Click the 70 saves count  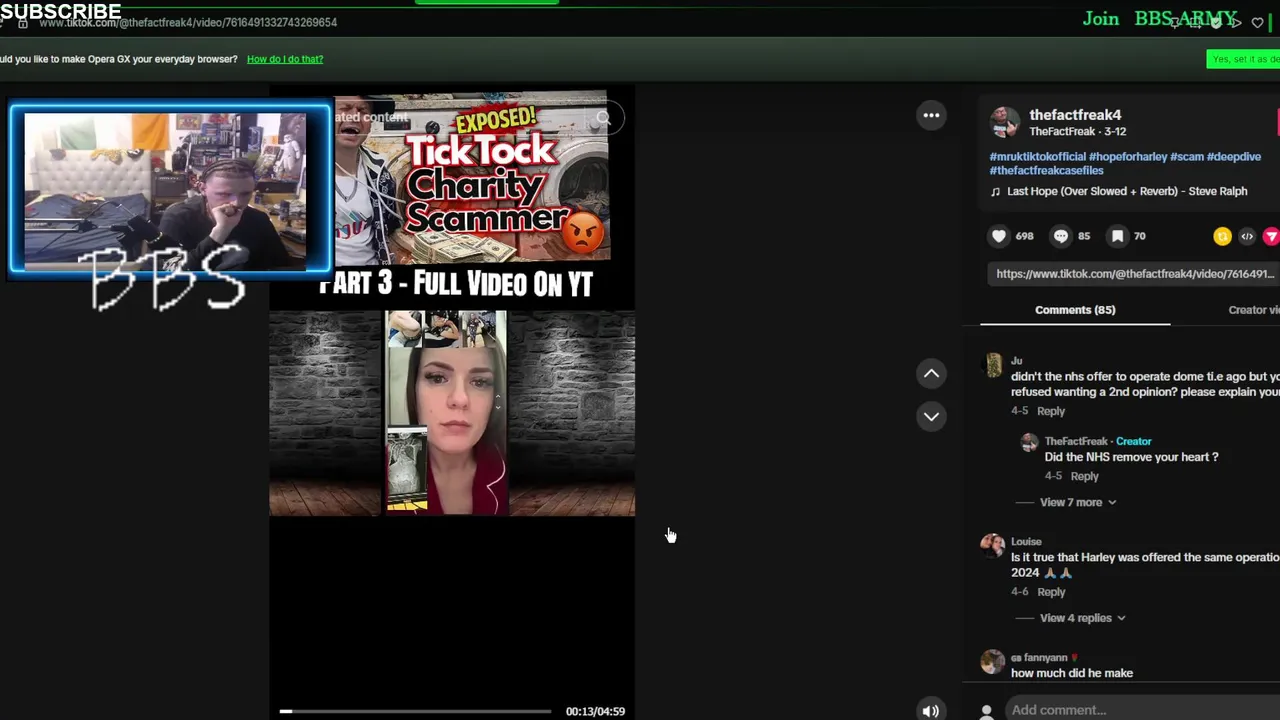click(1139, 236)
